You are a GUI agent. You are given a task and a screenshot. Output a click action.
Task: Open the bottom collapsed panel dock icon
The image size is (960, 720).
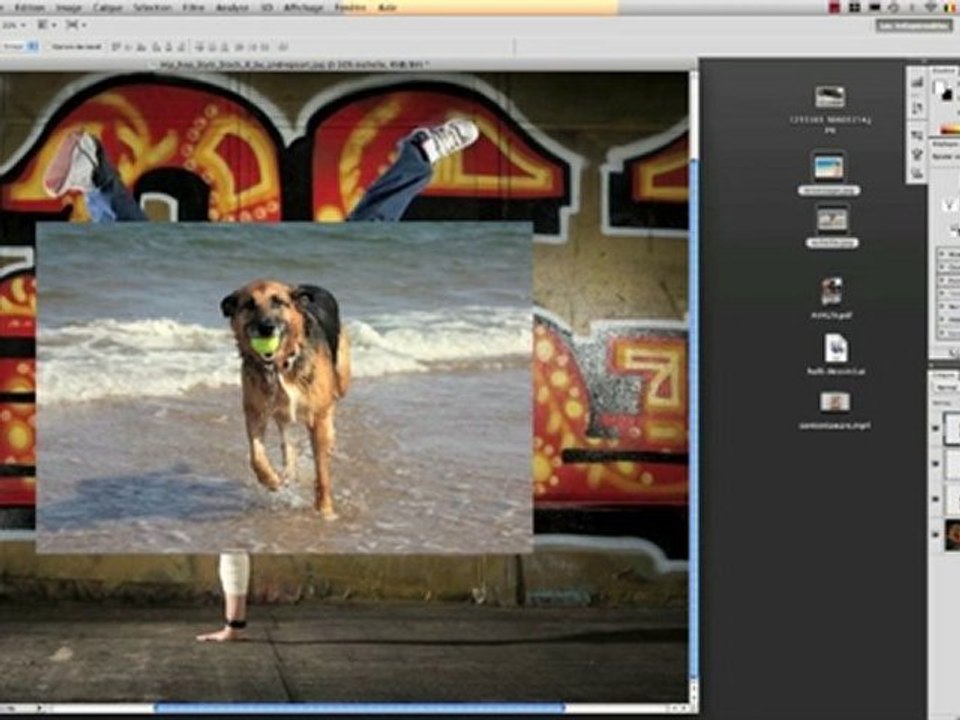pos(917,174)
